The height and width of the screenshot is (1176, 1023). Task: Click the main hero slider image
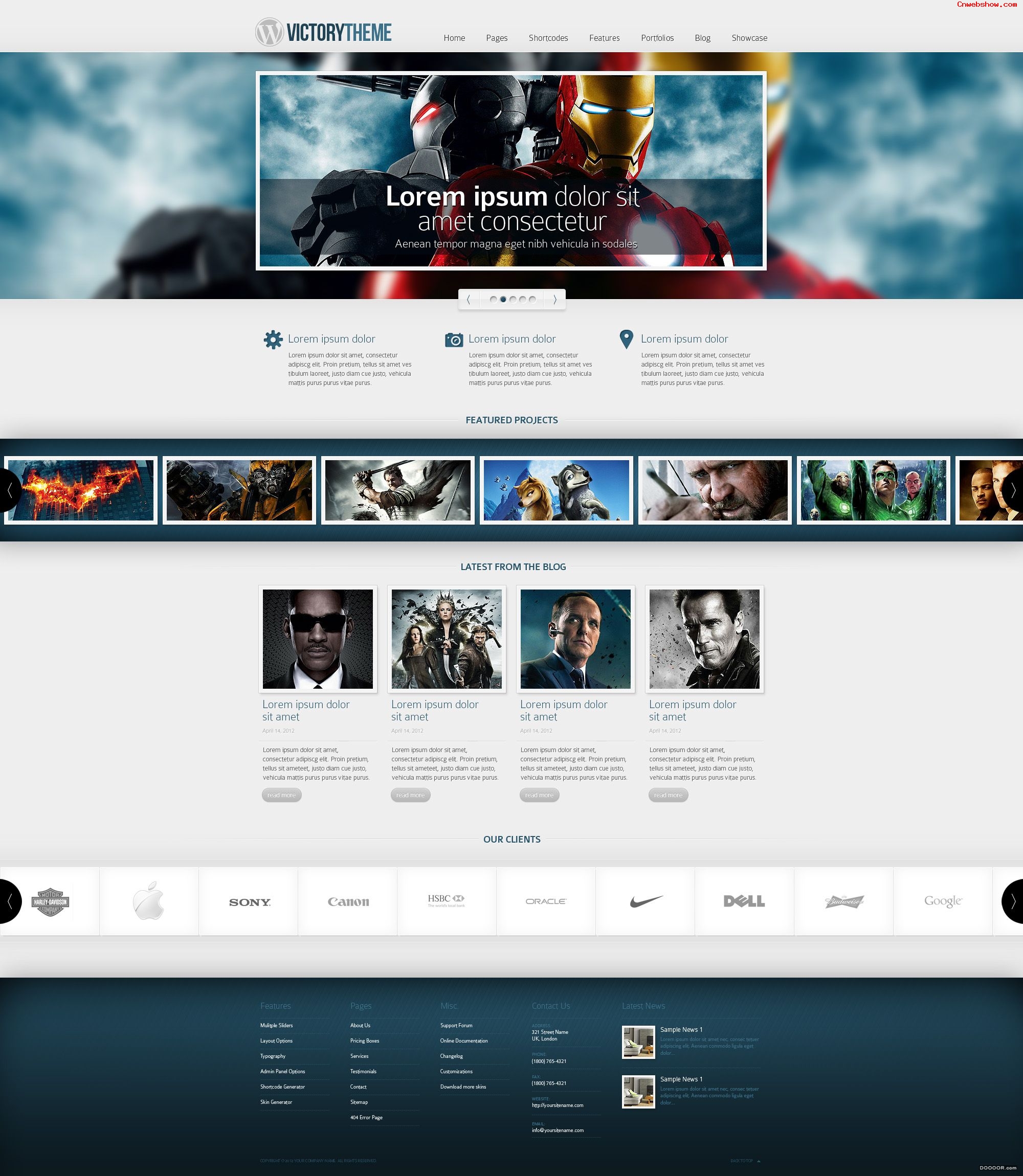pos(511,171)
